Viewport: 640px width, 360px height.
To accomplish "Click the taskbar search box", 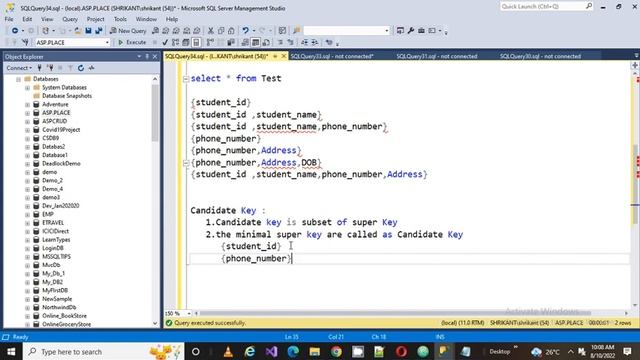I will pos(104,352).
